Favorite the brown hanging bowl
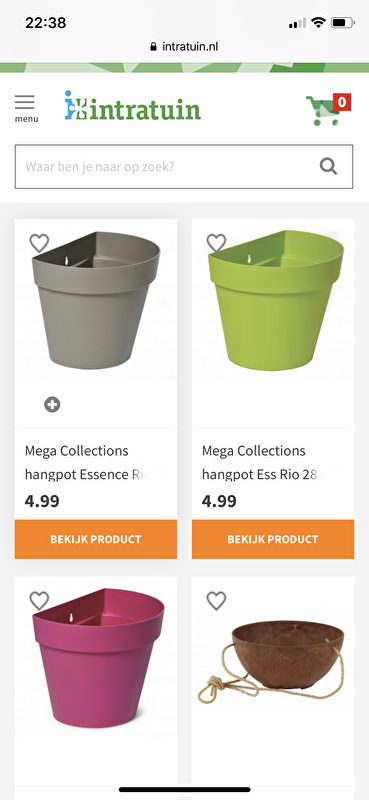369x800 pixels. coord(216,601)
